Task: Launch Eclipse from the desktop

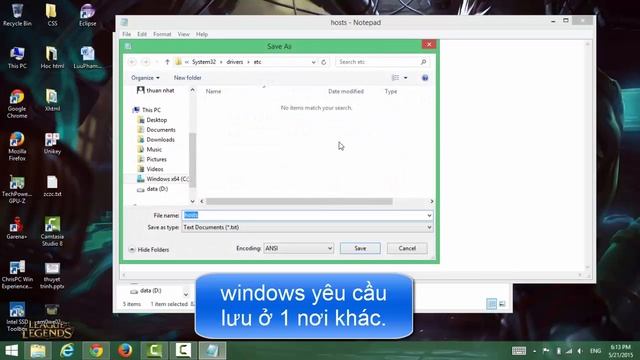Action: click(87, 15)
